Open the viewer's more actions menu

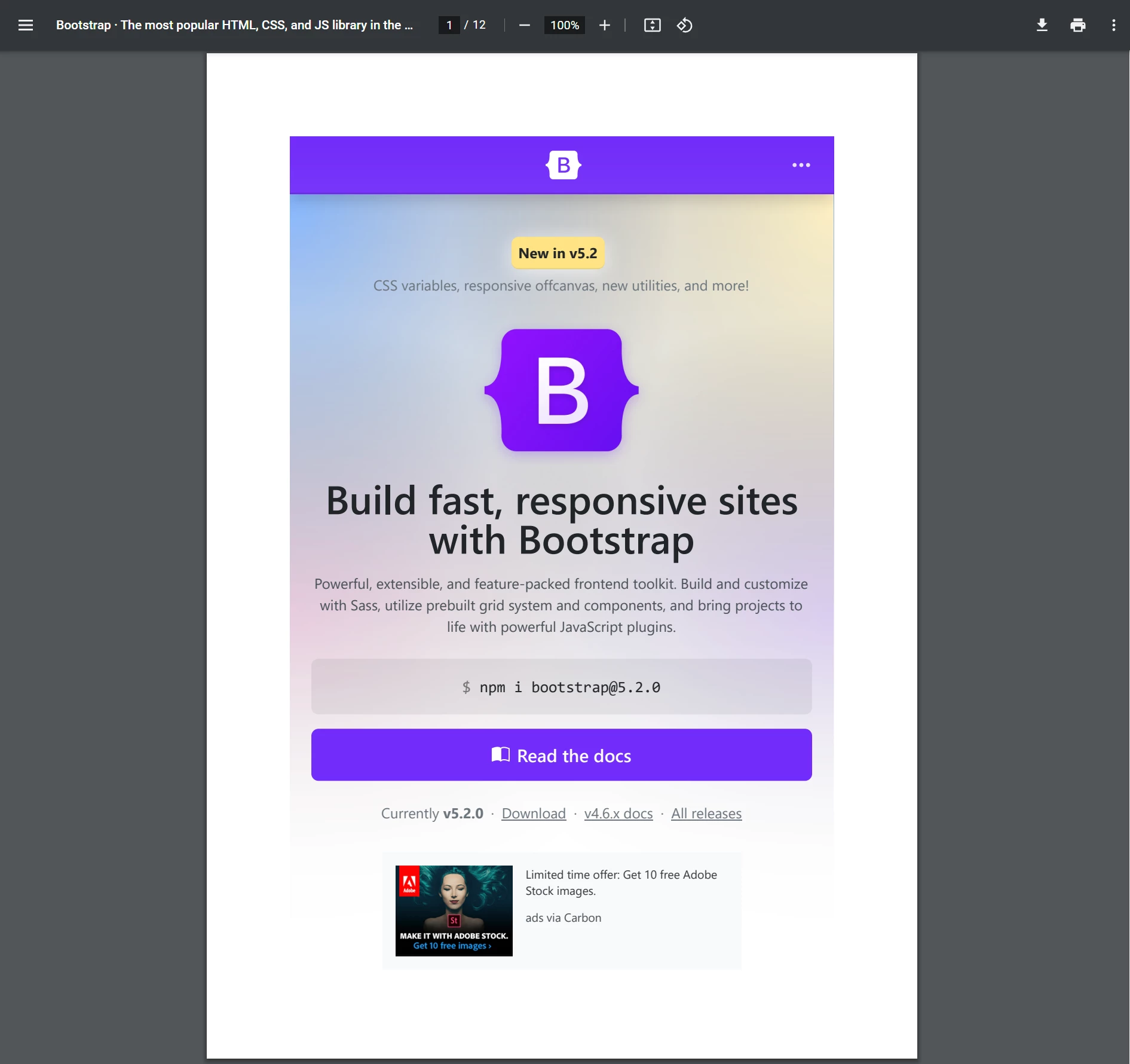pos(1114,25)
